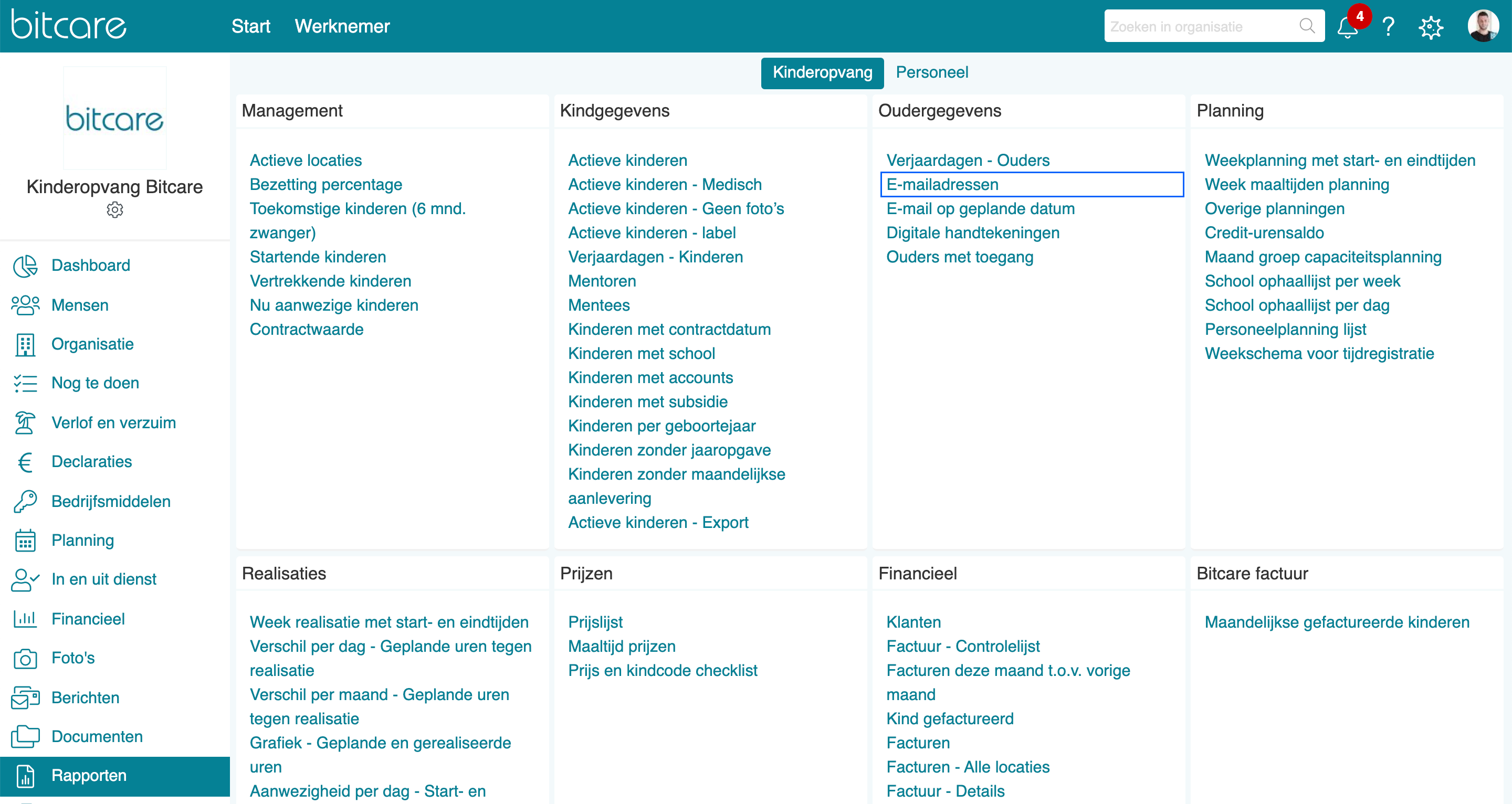Screen dimensions: 1512x804
Task: Open Personeelplanning lijst report
Action: pos(1285,329)
